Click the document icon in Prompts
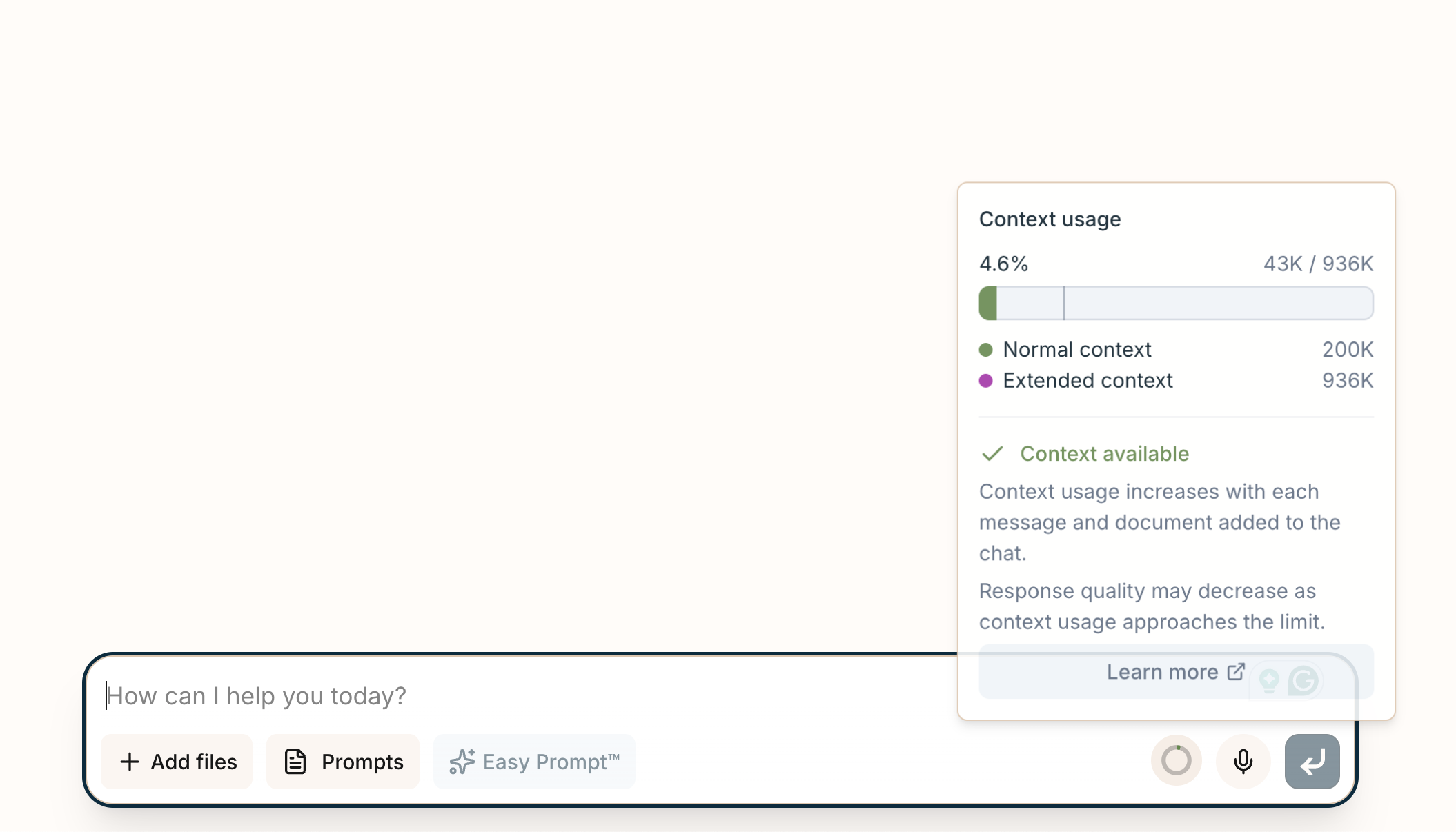 click(x=295, y=762)
